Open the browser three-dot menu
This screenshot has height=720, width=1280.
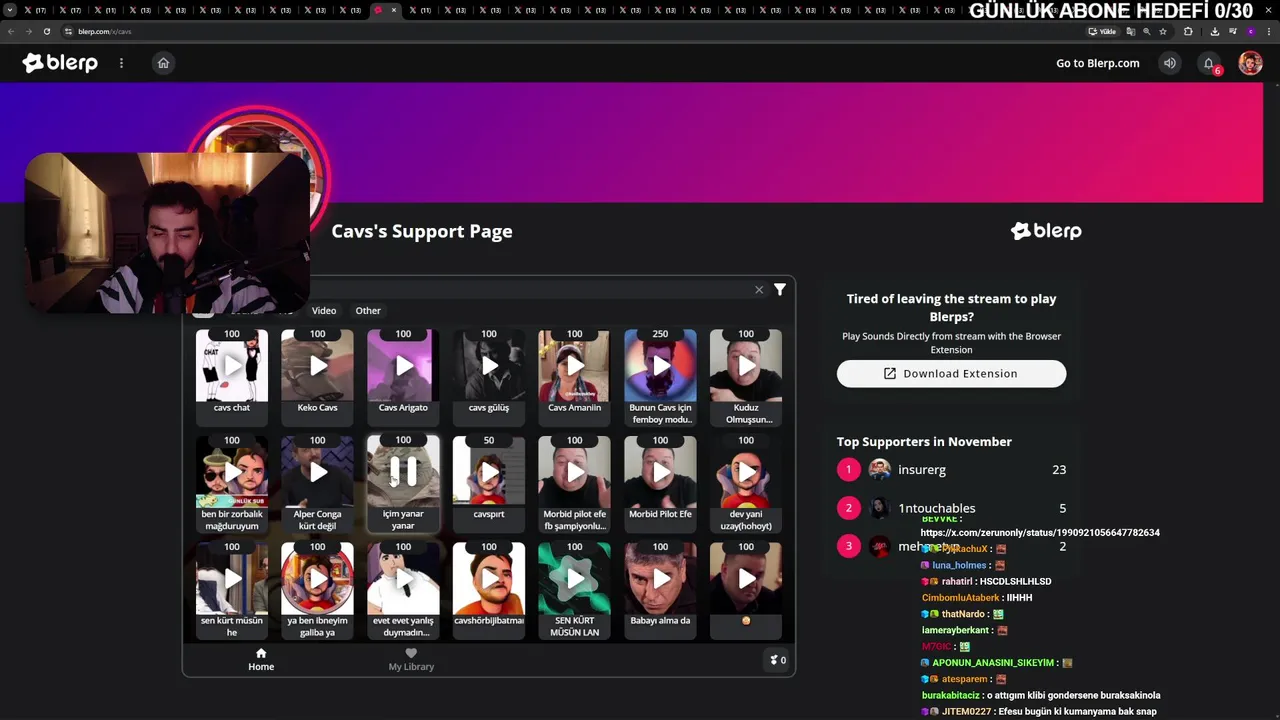click(x=1269, y=31)
